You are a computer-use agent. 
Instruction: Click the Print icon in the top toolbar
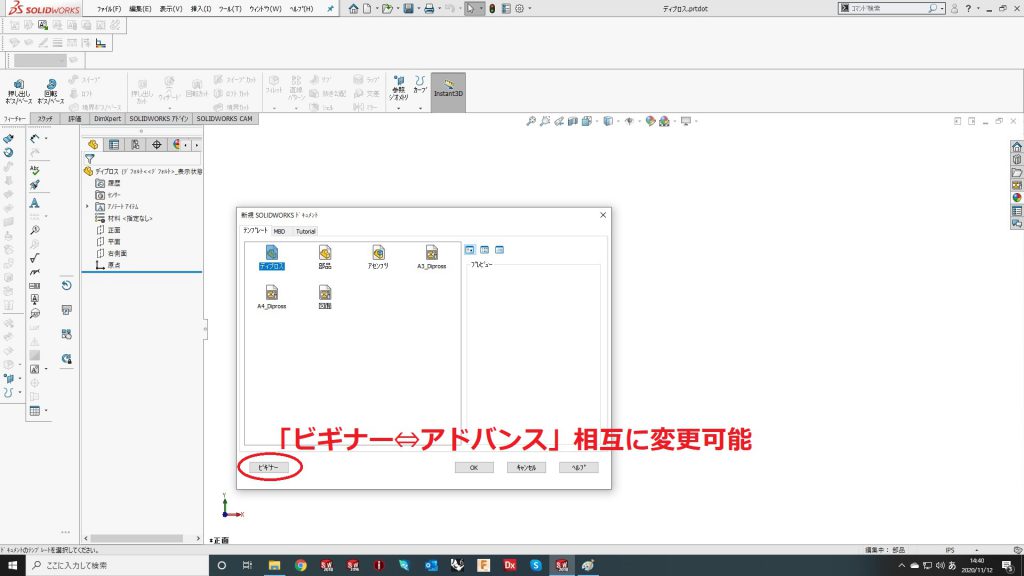429,8
